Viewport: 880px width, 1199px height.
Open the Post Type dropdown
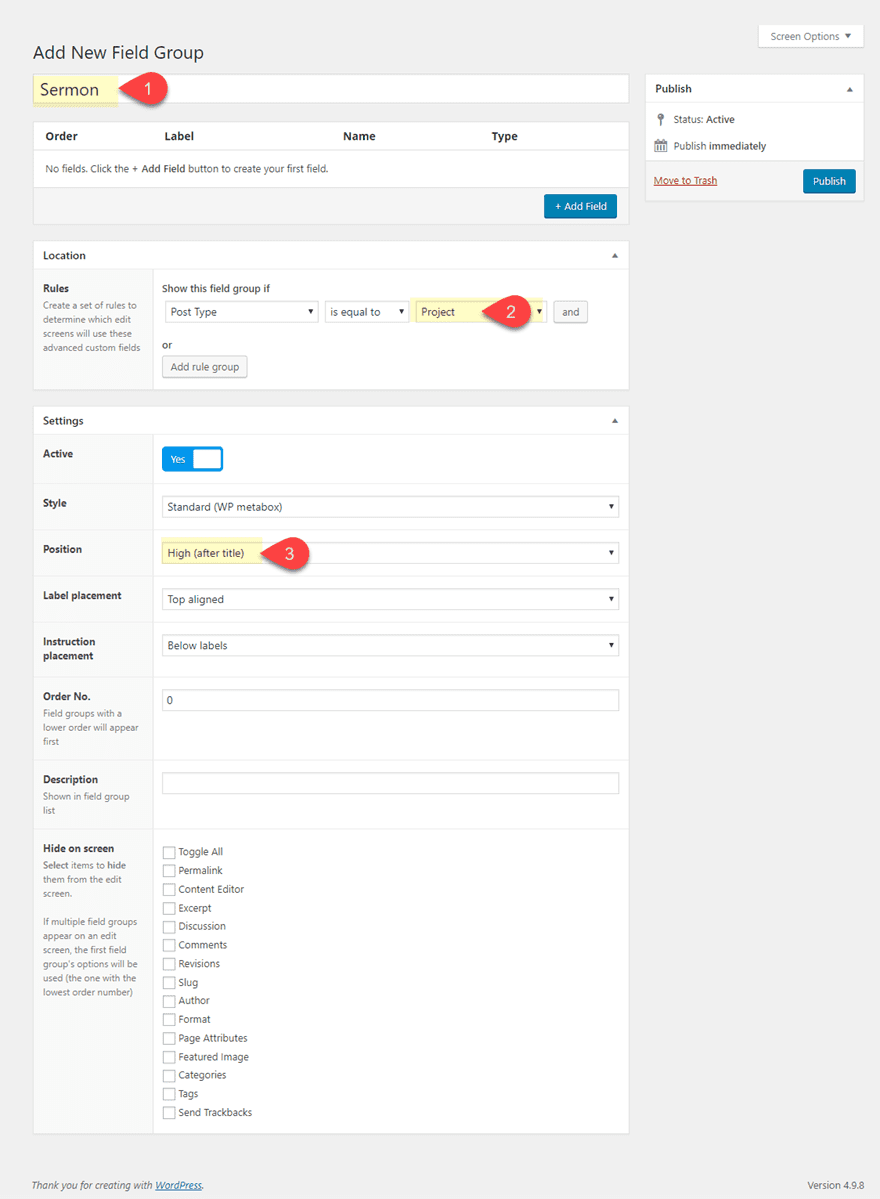(x=241, y=312)
